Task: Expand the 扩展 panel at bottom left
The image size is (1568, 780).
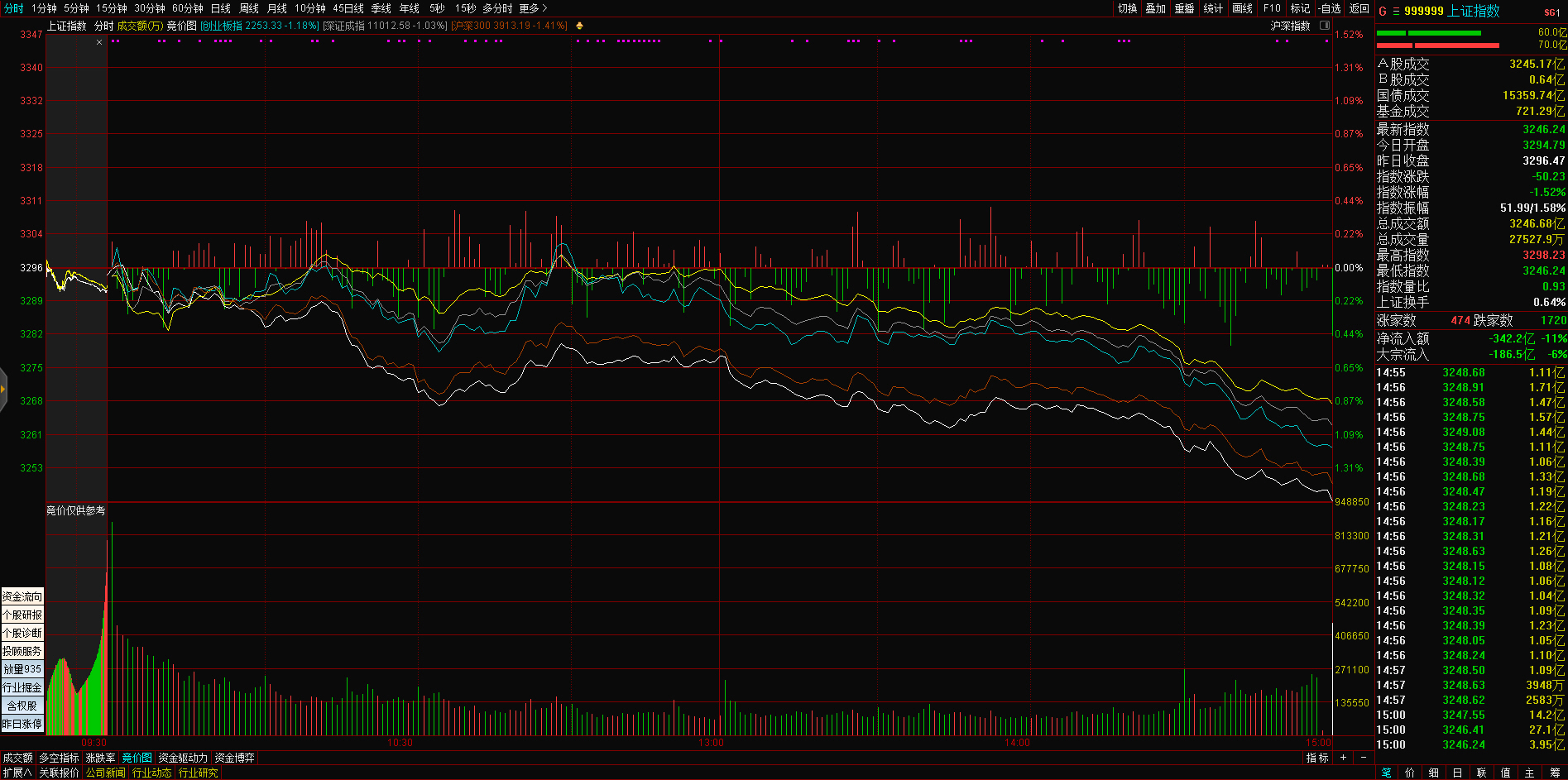Action: coord(17,773)
